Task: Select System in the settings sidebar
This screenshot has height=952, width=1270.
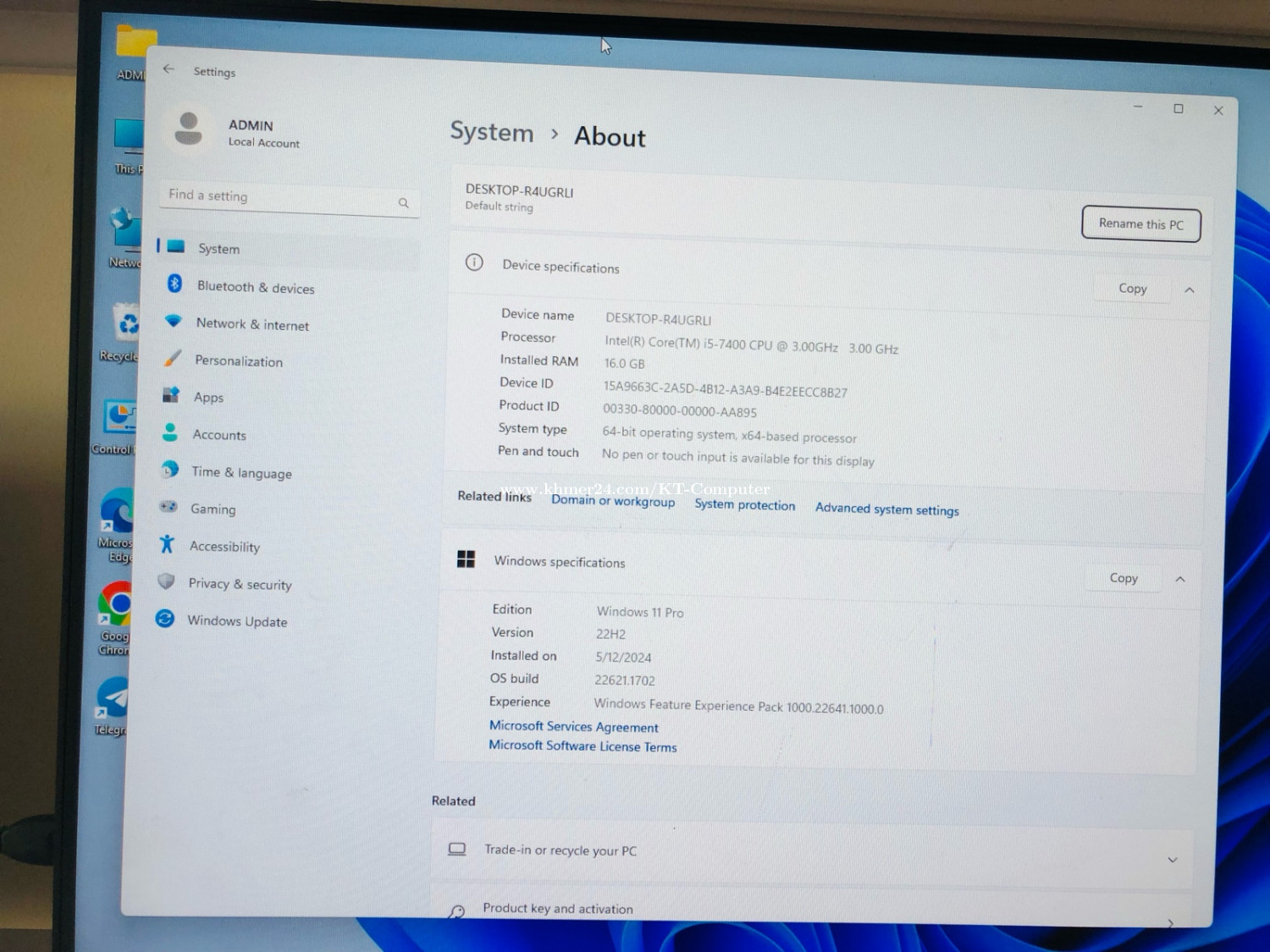Action: click(x=218, y=249)
